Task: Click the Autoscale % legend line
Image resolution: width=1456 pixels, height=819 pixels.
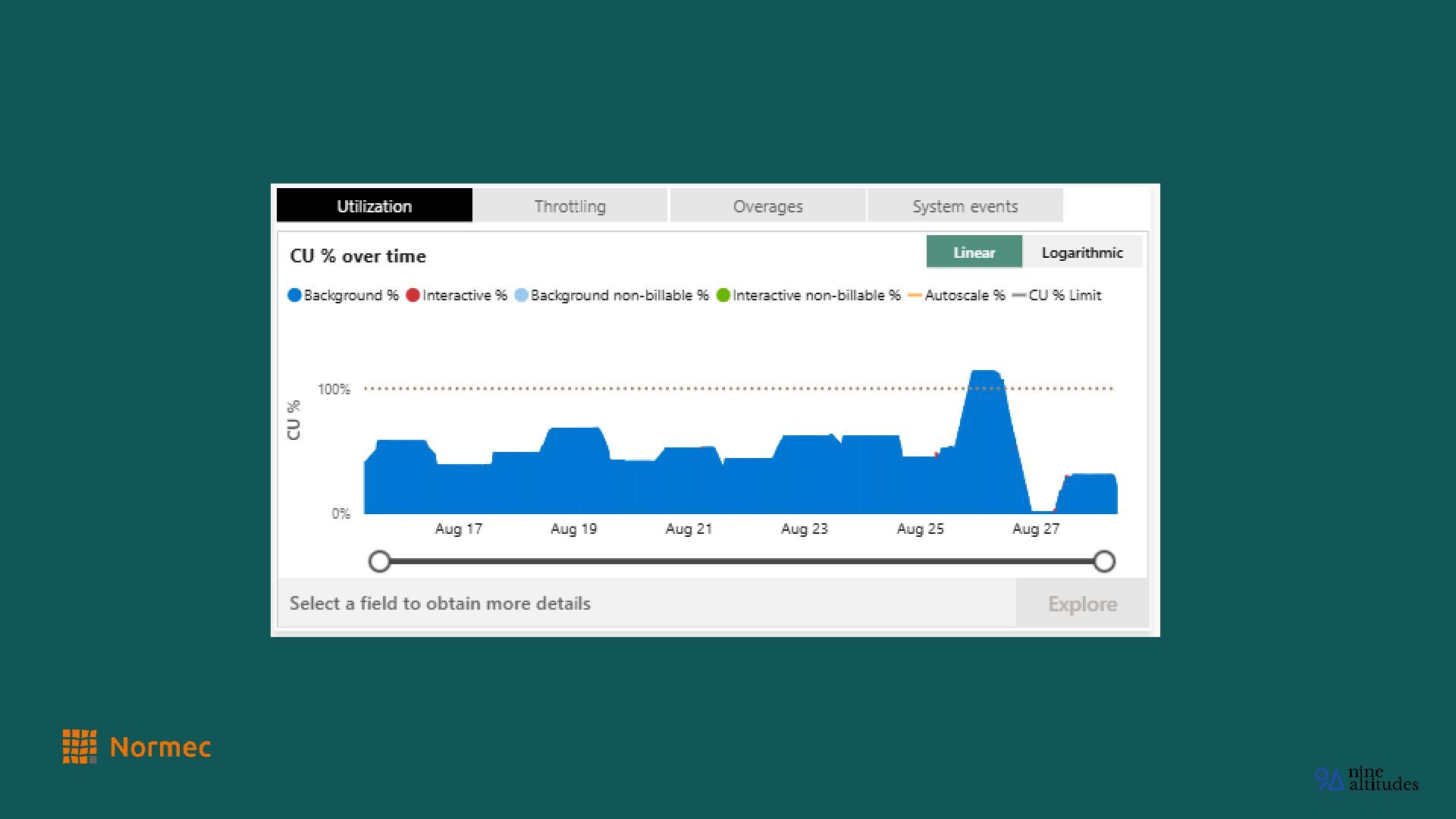Action: coord(915,295)
